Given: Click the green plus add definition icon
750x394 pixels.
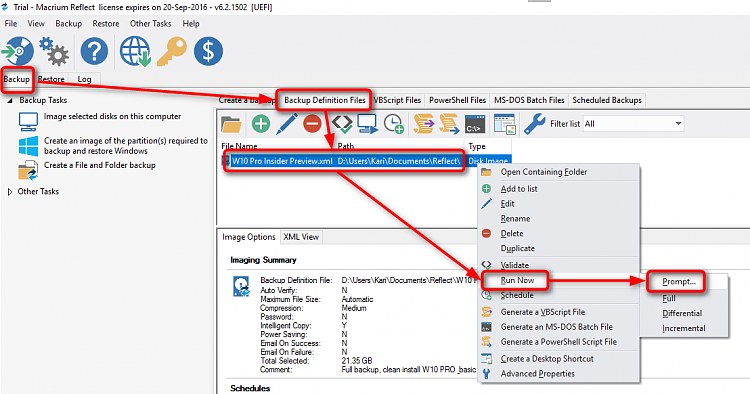Looking at the screenshot, I should (261, 124).
